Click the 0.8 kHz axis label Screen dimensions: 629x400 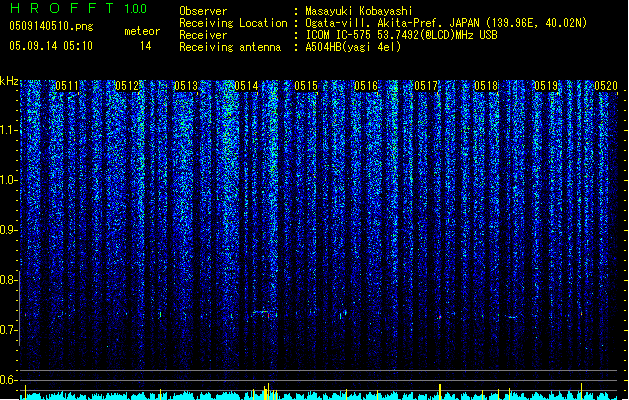point(8,280)
